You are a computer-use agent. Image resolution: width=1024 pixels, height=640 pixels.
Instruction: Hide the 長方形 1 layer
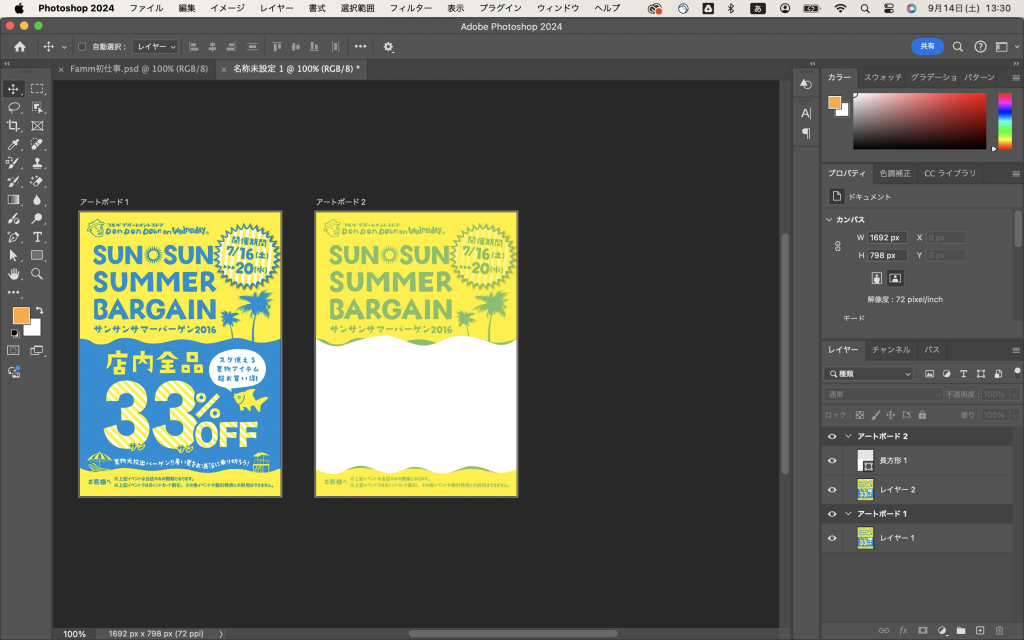click(832, 461)
